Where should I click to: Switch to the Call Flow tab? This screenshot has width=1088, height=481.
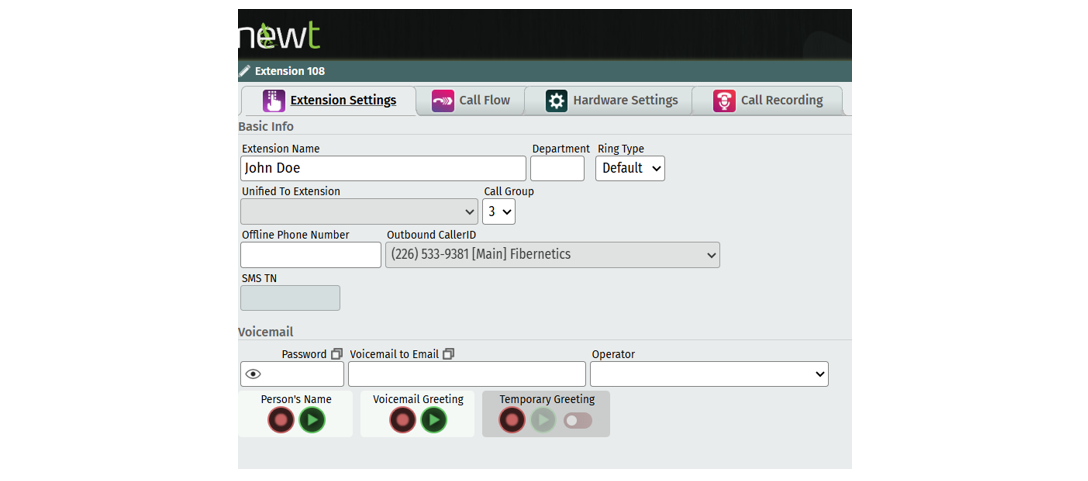(x=471, y=100)
